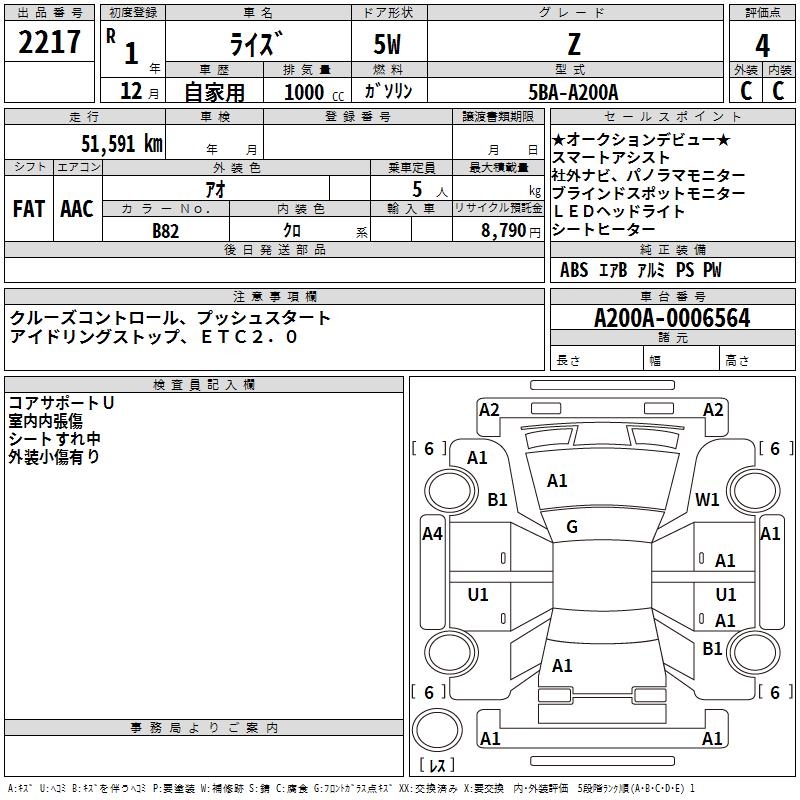
Task: Select the 長さ dimension field
Action: (597, 358)
